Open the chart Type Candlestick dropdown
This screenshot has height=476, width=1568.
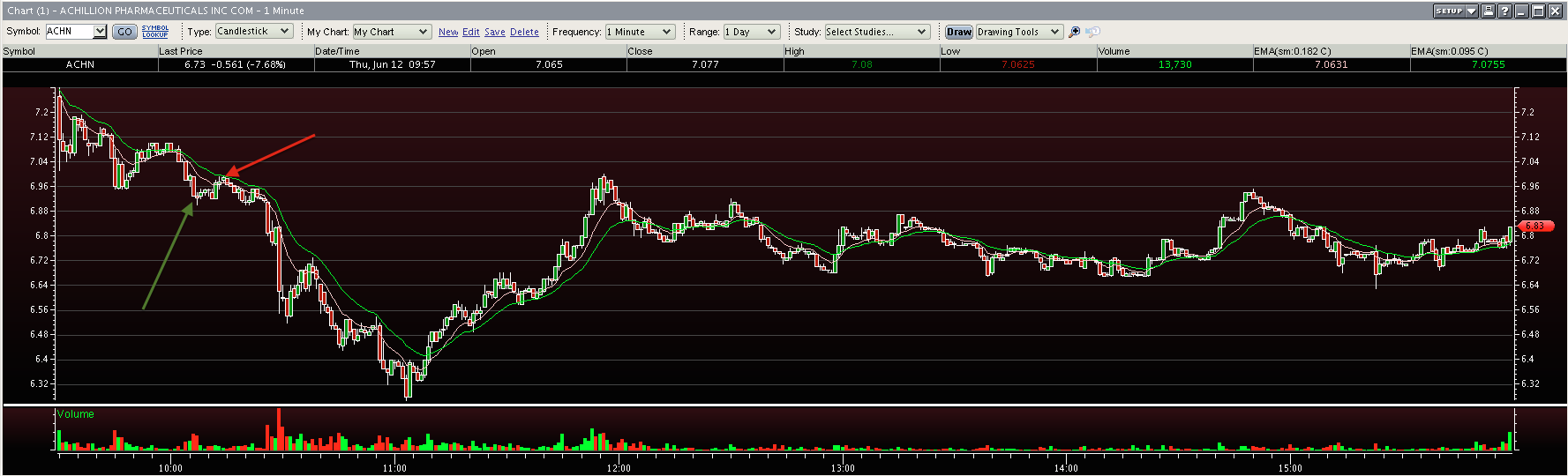254,32
